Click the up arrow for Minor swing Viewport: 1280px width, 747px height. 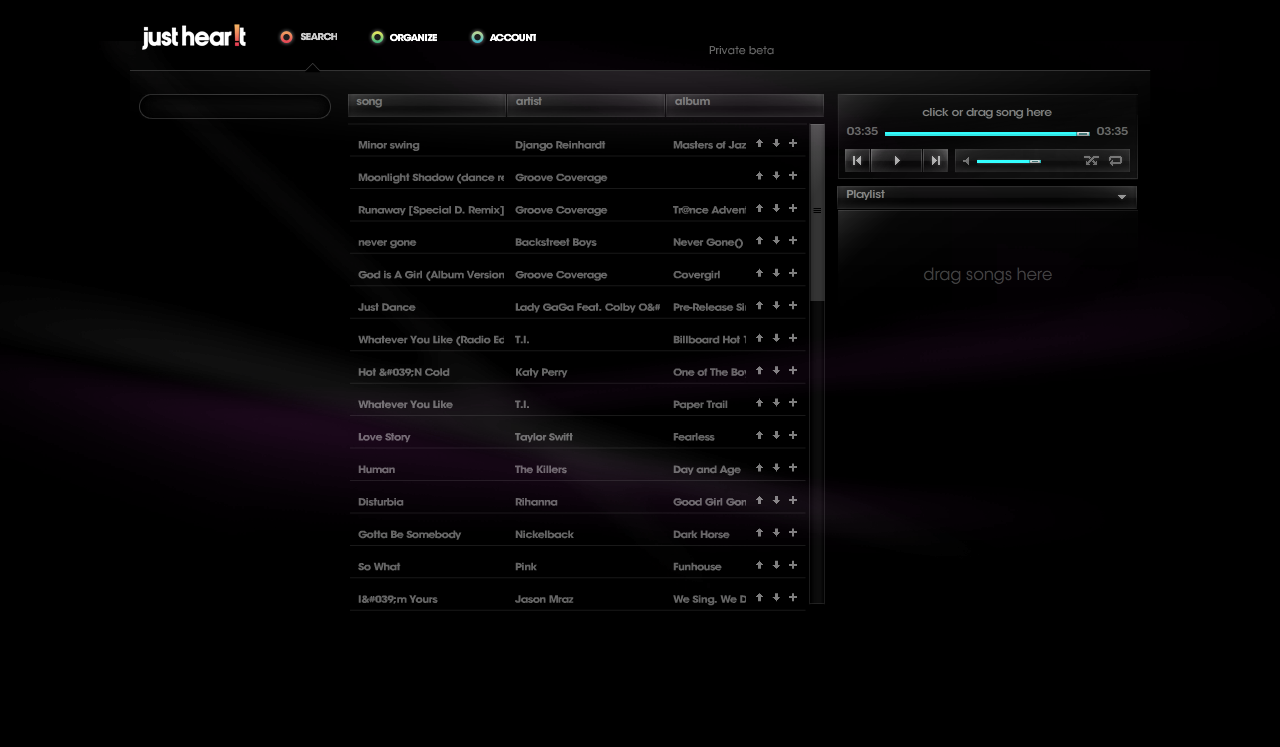pos(759,143)
